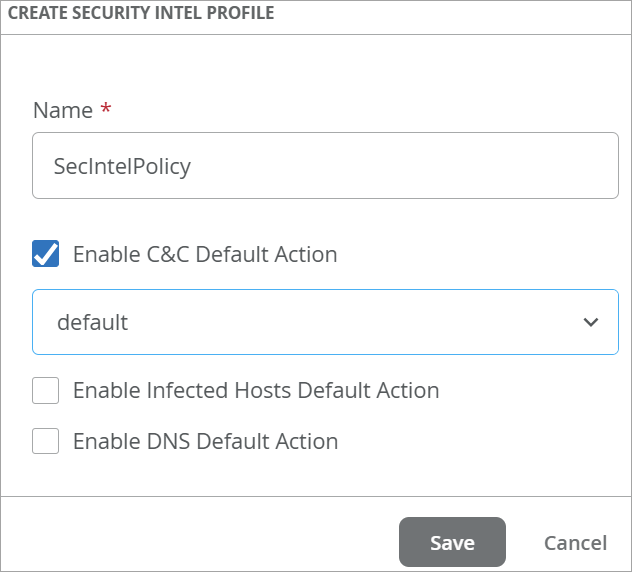This screenshot has height=572, width=632.
Task: Click the blue checkmark in C&C checkbox
Action: point(46,254)
